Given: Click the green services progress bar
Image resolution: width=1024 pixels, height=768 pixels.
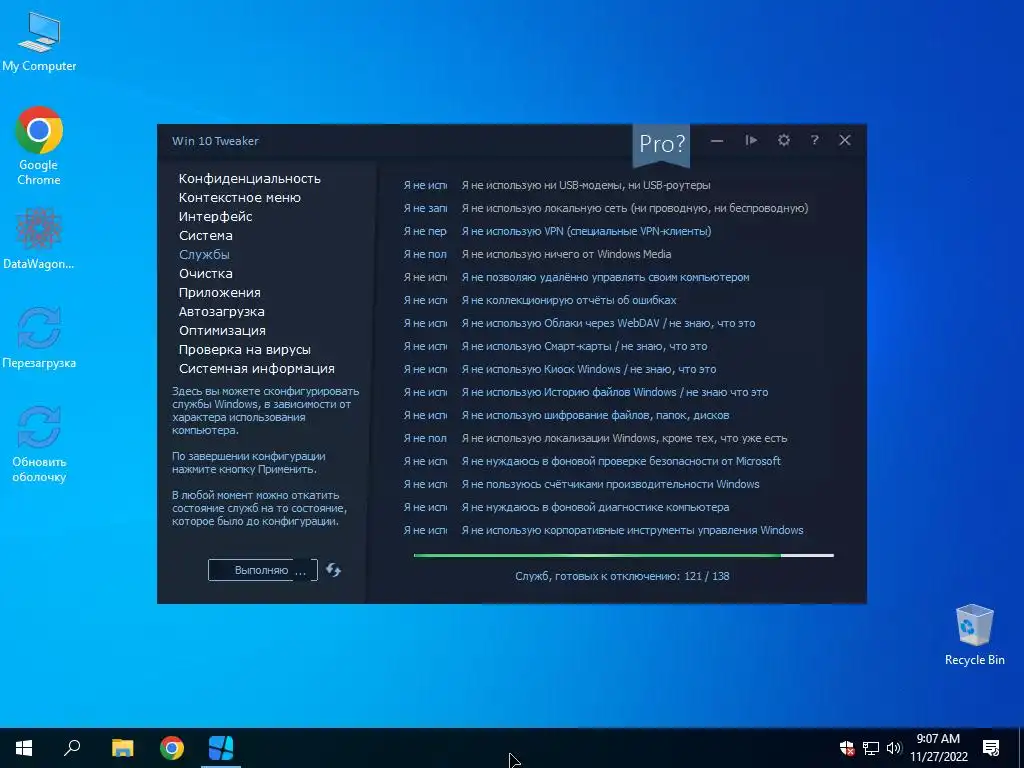Looking at the screenshot, I should [x=624, y=556].
